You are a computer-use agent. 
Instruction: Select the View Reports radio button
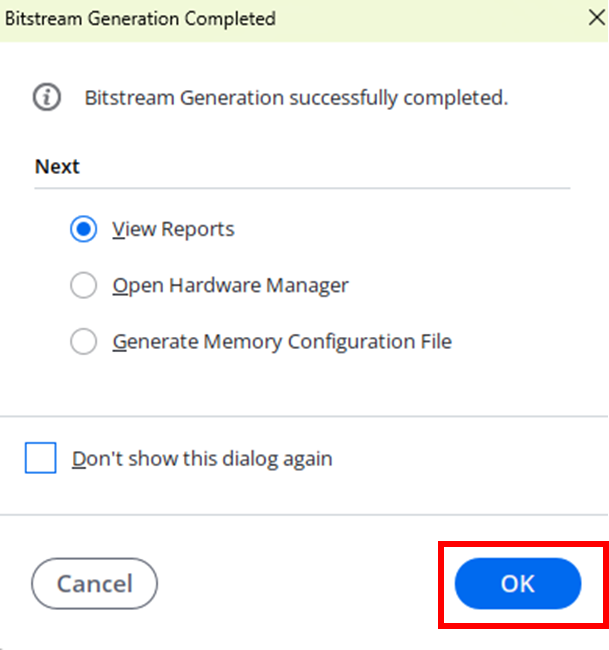[83, 229]
